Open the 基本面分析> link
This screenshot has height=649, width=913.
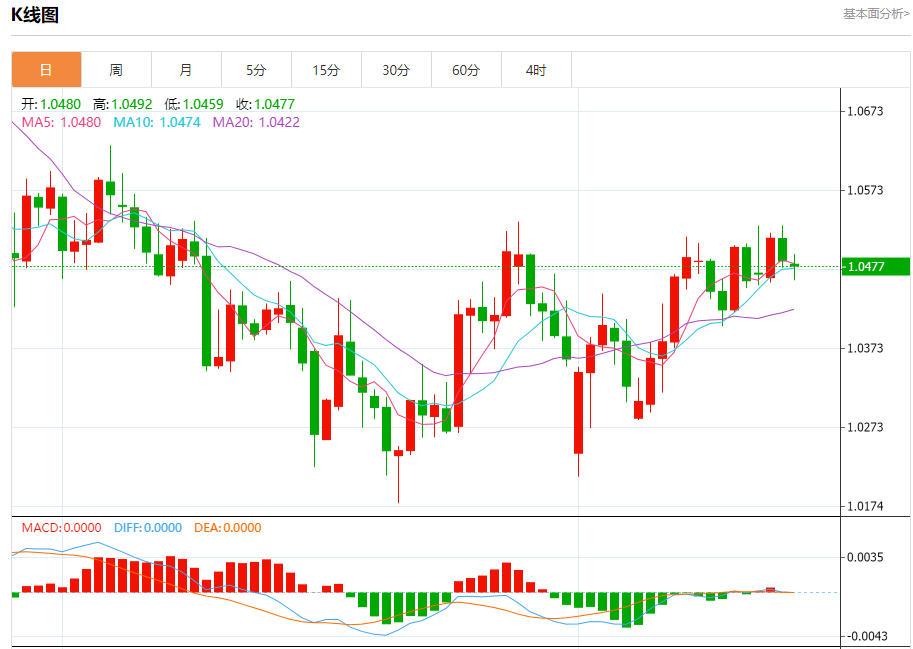(876, 13)
